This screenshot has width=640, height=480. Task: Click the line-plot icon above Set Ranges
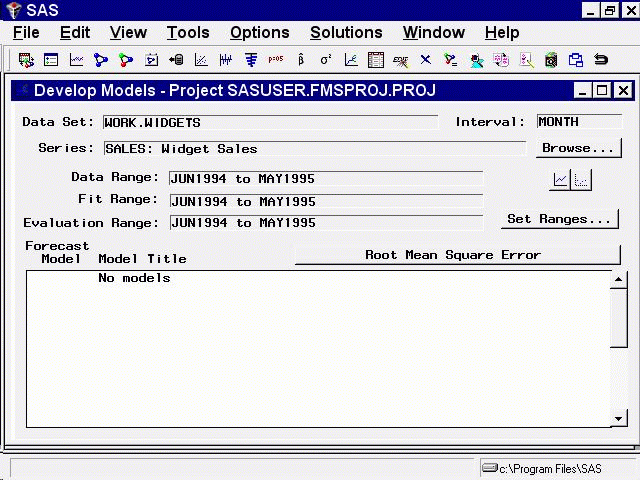click(x=560, y=180)
